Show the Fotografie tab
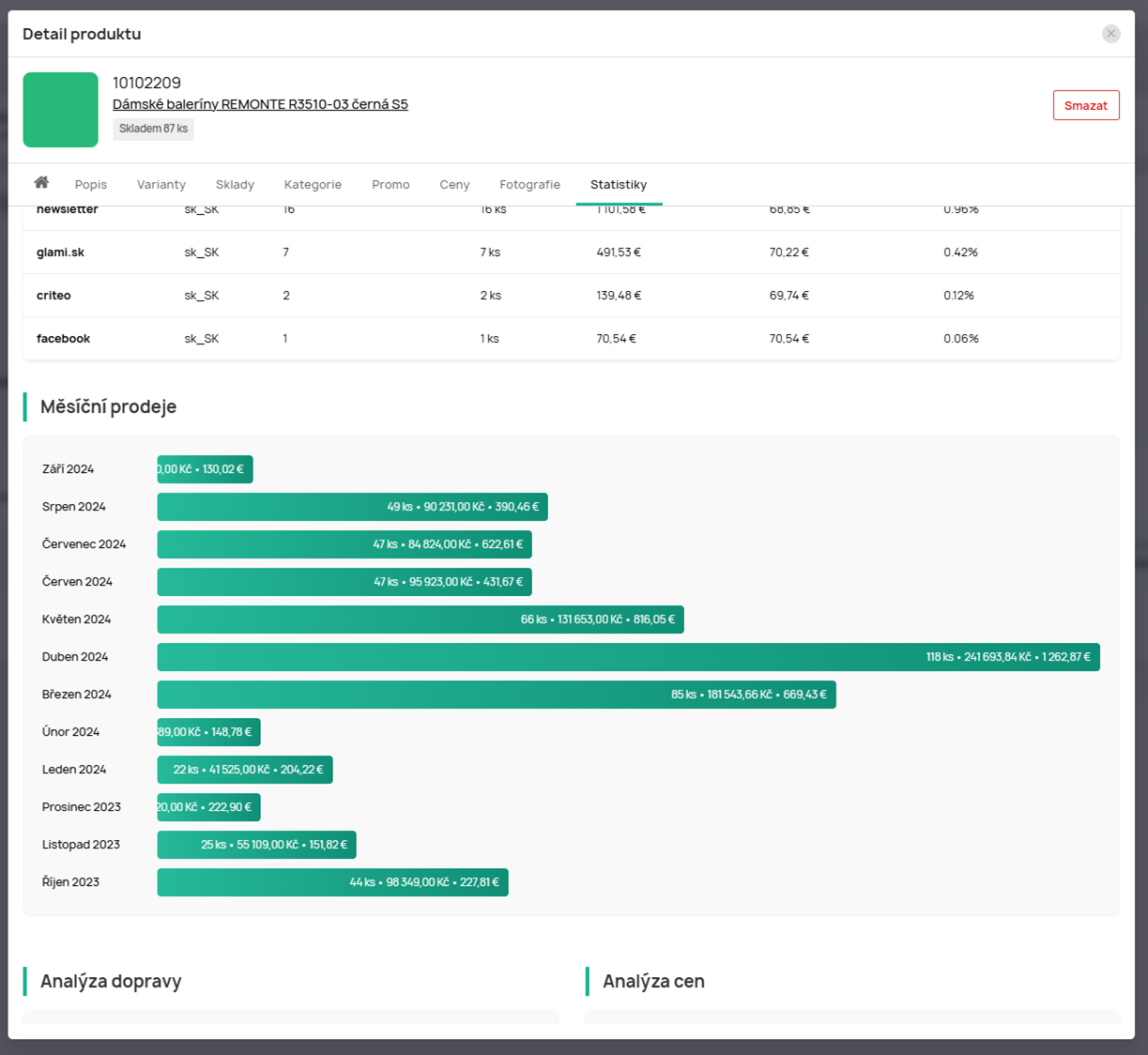Viewport: 1148px width, 1055px height. click(x=529, y=185)
